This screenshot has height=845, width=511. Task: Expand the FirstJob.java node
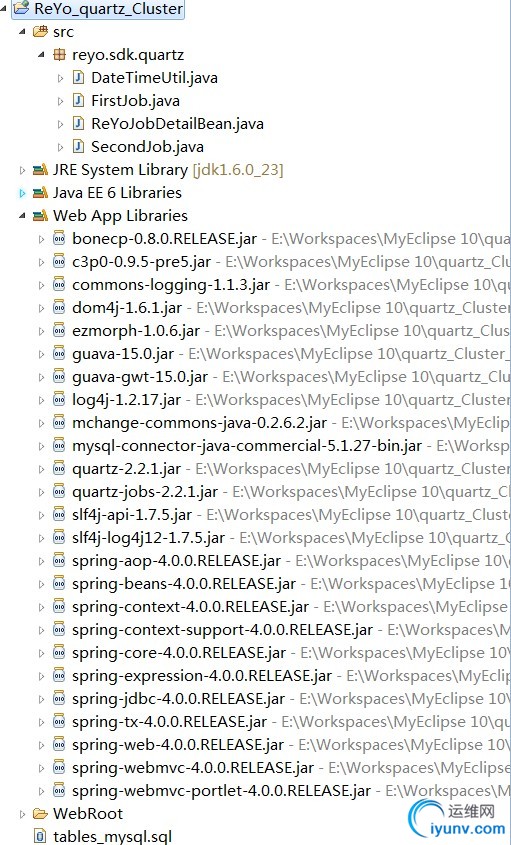click(x=61, y=101)
